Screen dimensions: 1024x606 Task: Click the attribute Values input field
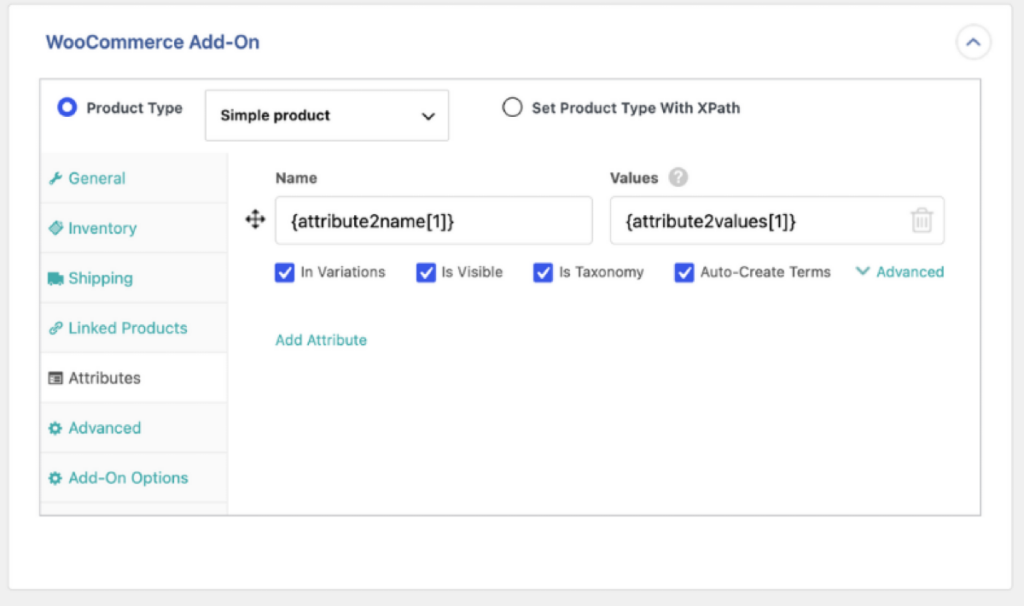pos(776,221)
